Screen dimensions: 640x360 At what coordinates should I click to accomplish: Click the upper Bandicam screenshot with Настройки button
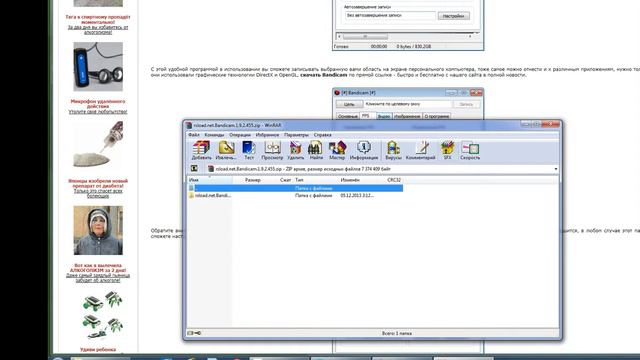pos(408,25)
